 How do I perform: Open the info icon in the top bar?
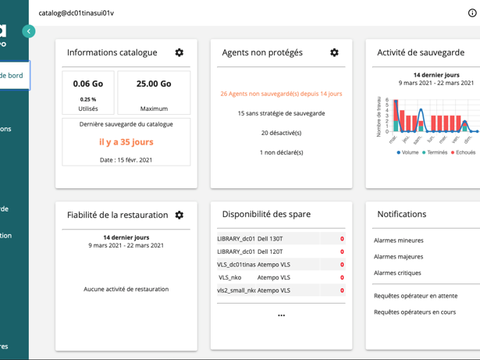click(x=472, y=13)
